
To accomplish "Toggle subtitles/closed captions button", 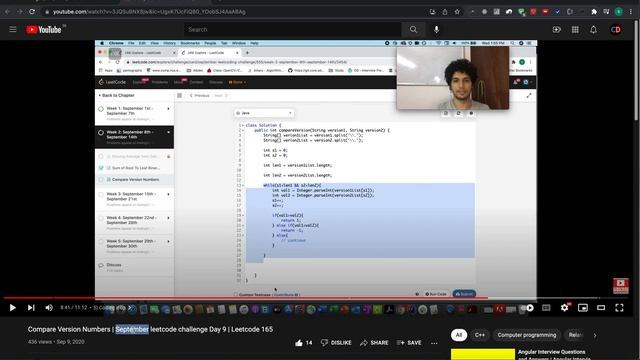I will pyautogui.click(x=546, y=308).
